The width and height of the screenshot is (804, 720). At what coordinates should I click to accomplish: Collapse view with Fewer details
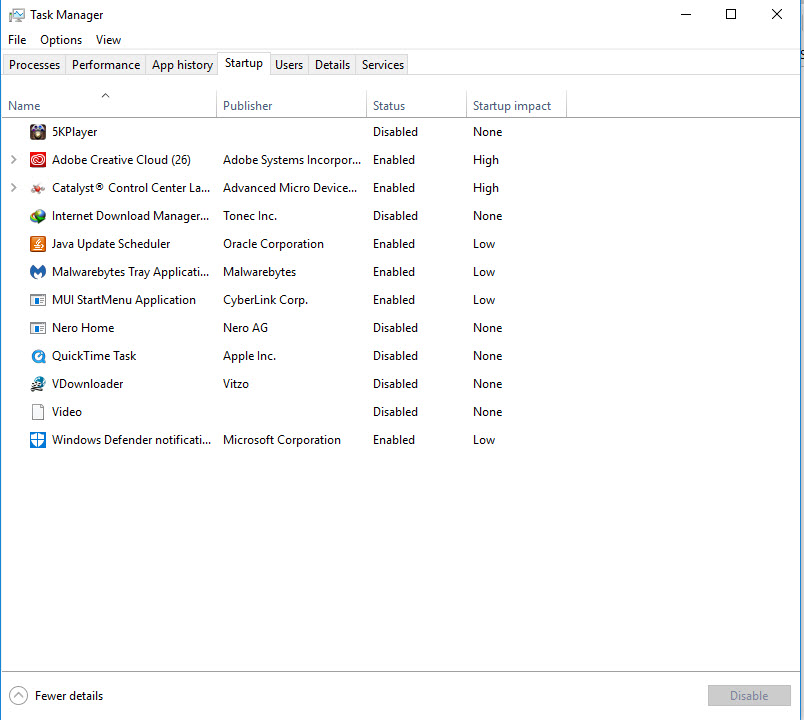pyautogui.click(x=56, y=696)
